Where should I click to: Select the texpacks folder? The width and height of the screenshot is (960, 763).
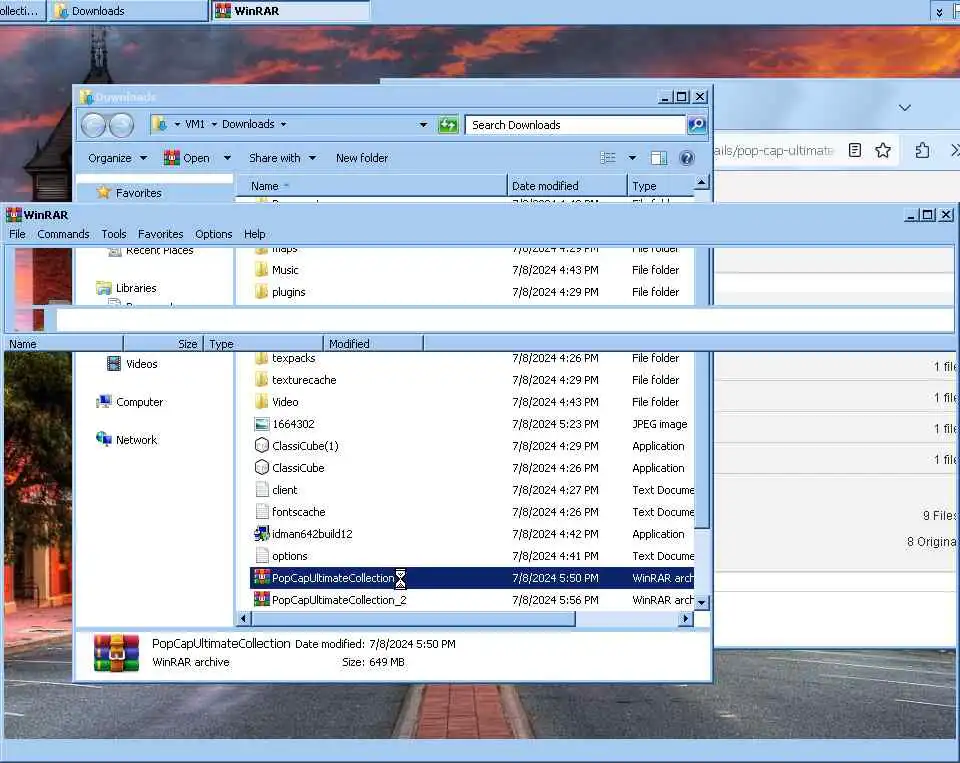point(294,358)
